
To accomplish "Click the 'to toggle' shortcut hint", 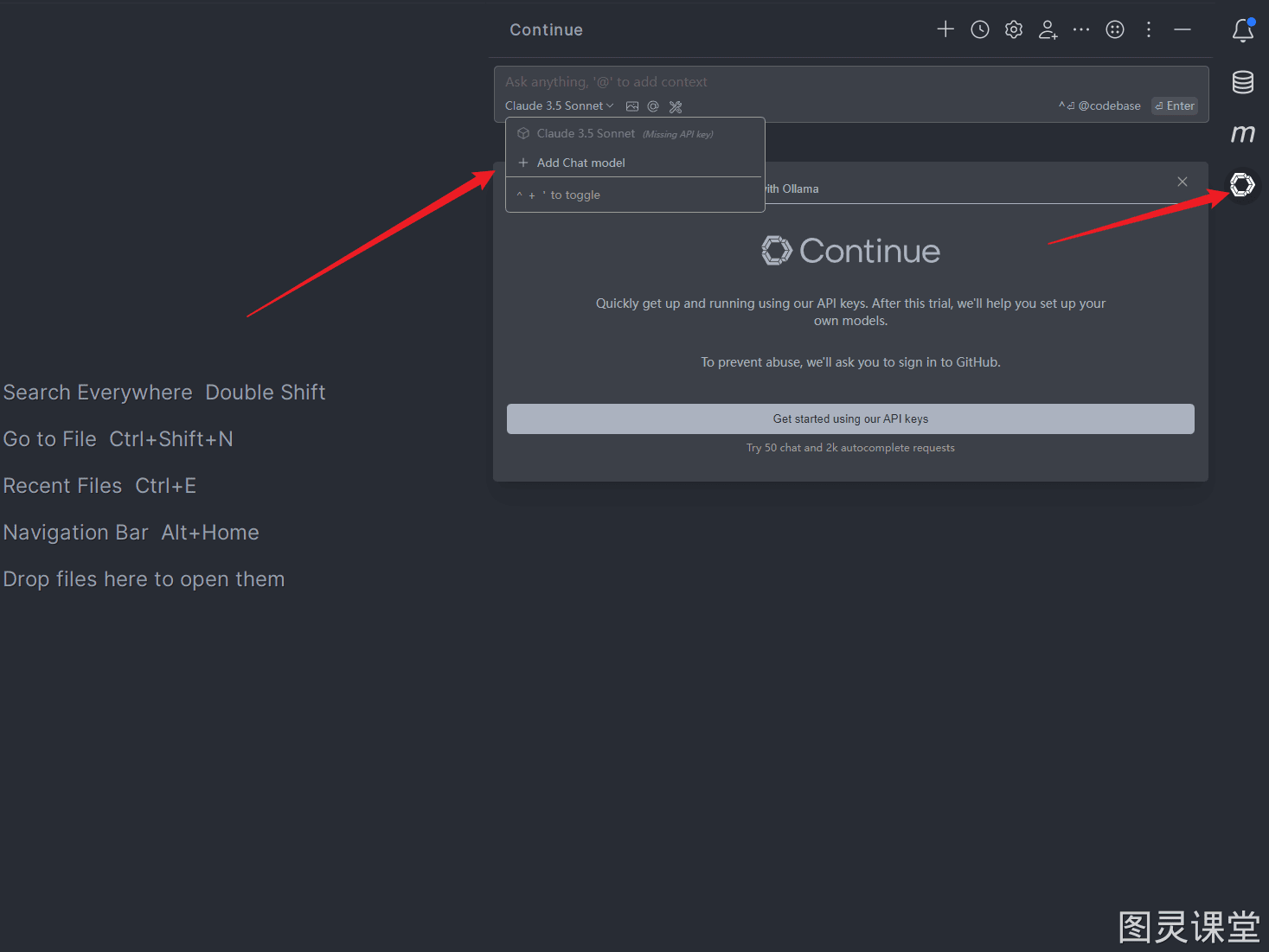I will tap(558, 195).
